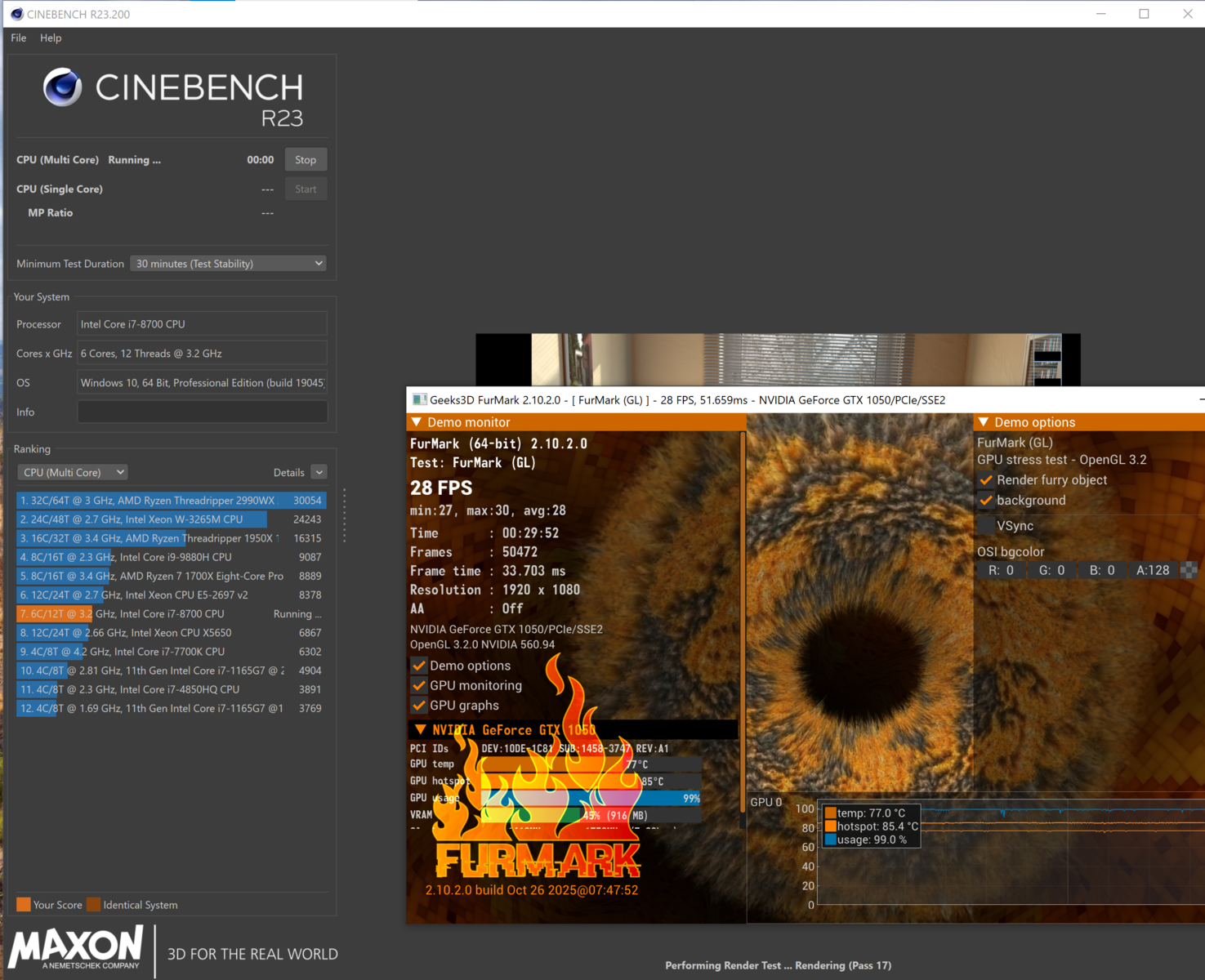Click the MAXON company logo
The image size is (1205, 980).
click(x=76, y=948)
